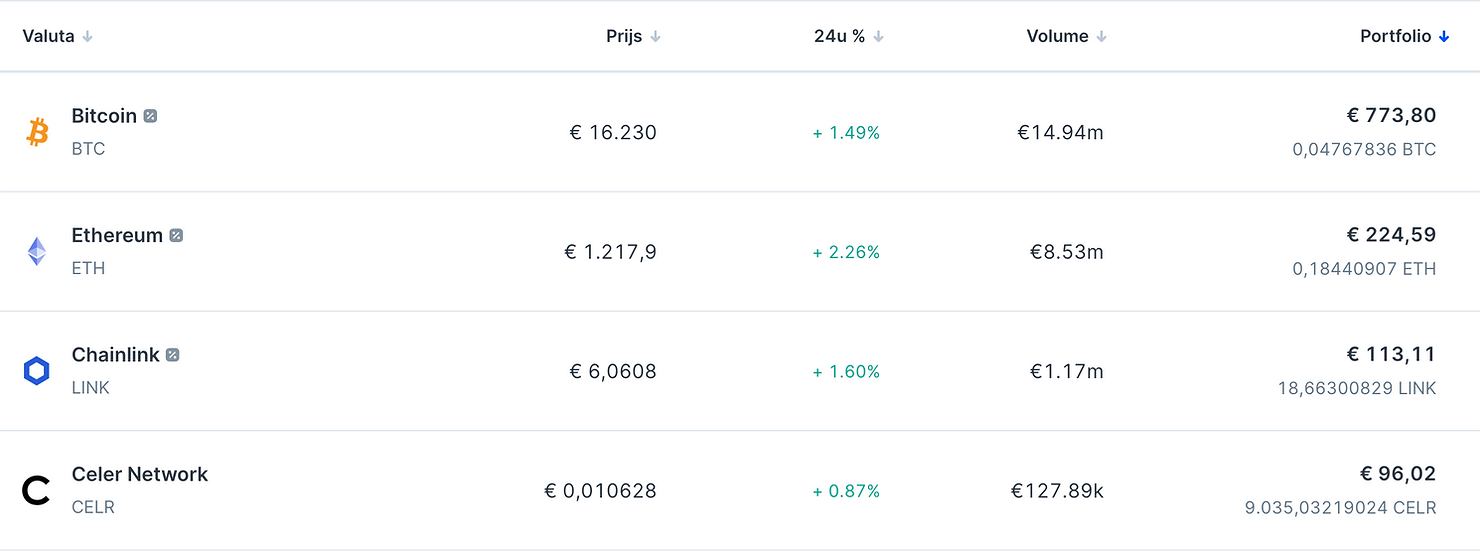The image size is (1480, 552).
Task: Click the percent badge next to Bitcoin
Action: (x=150, y=116)
